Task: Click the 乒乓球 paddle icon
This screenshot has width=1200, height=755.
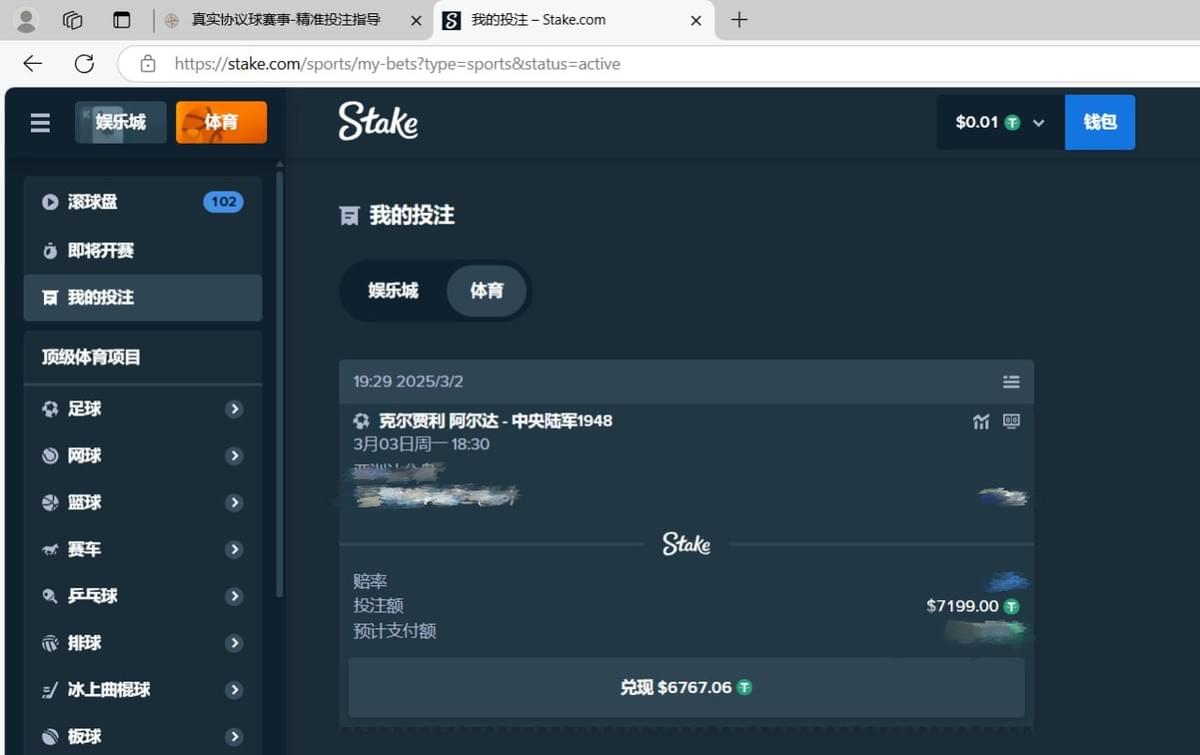Action: (x=50, y=596)
